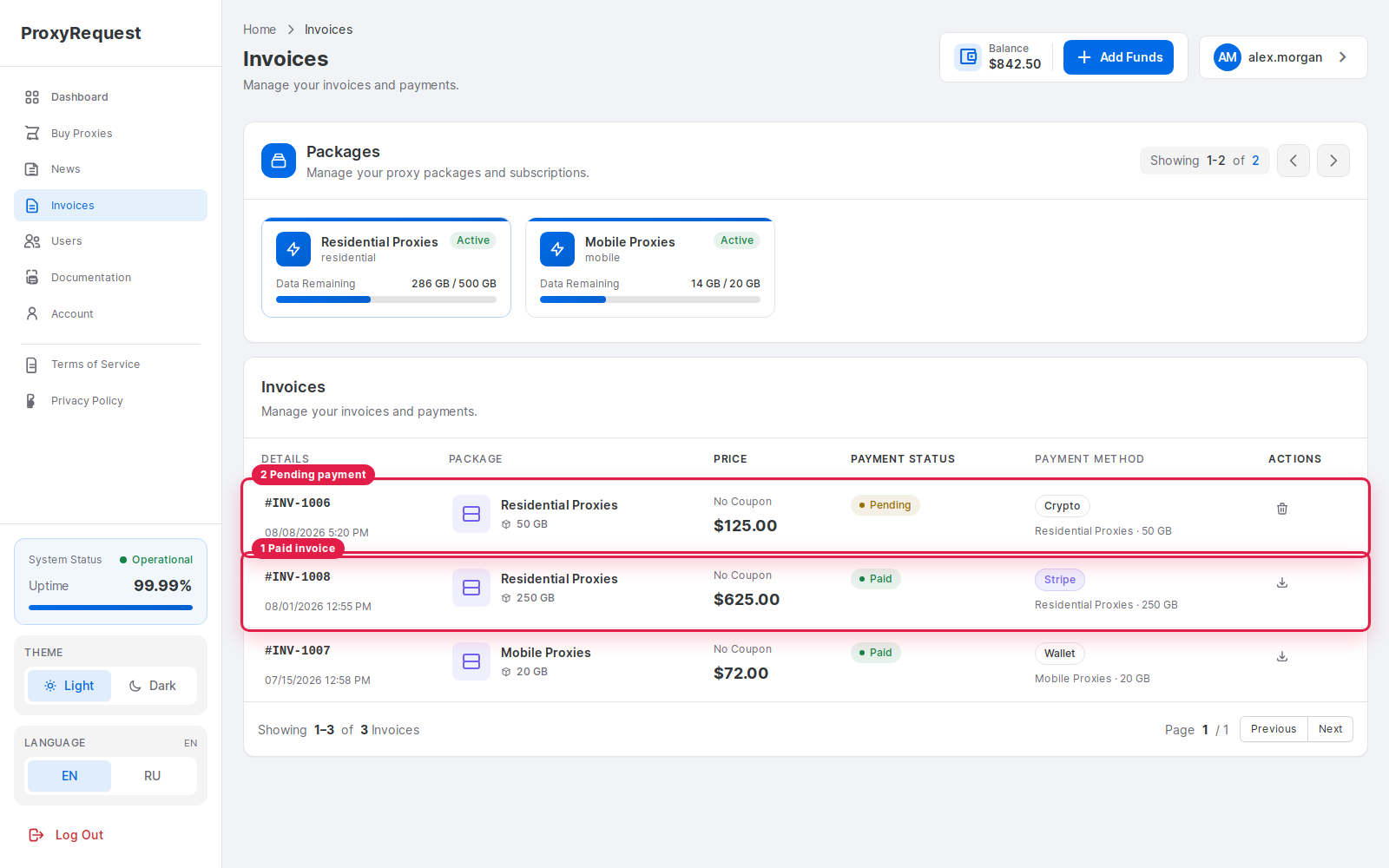
Task: Click the Next page button under invoices
Action: click(1330, 729)
